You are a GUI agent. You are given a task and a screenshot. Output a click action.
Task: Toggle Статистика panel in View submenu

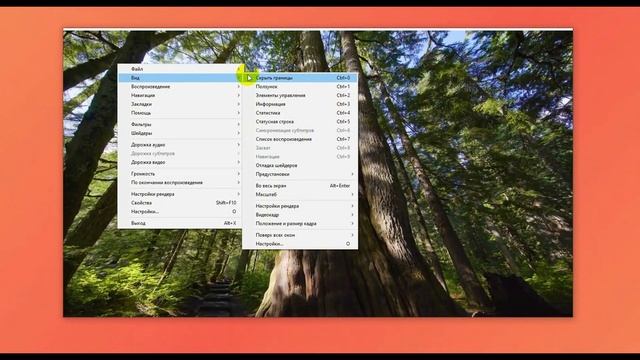(300, 113)
